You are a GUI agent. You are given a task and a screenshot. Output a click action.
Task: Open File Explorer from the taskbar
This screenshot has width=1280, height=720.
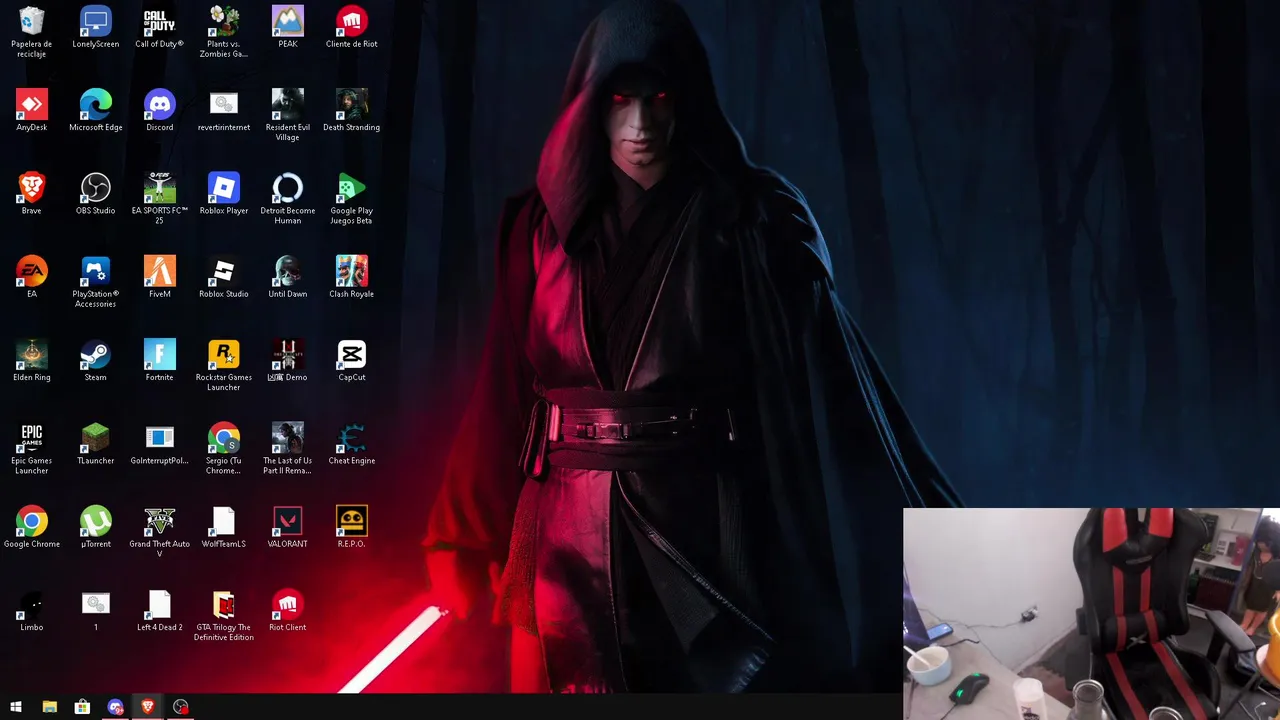tap(49, 707)
